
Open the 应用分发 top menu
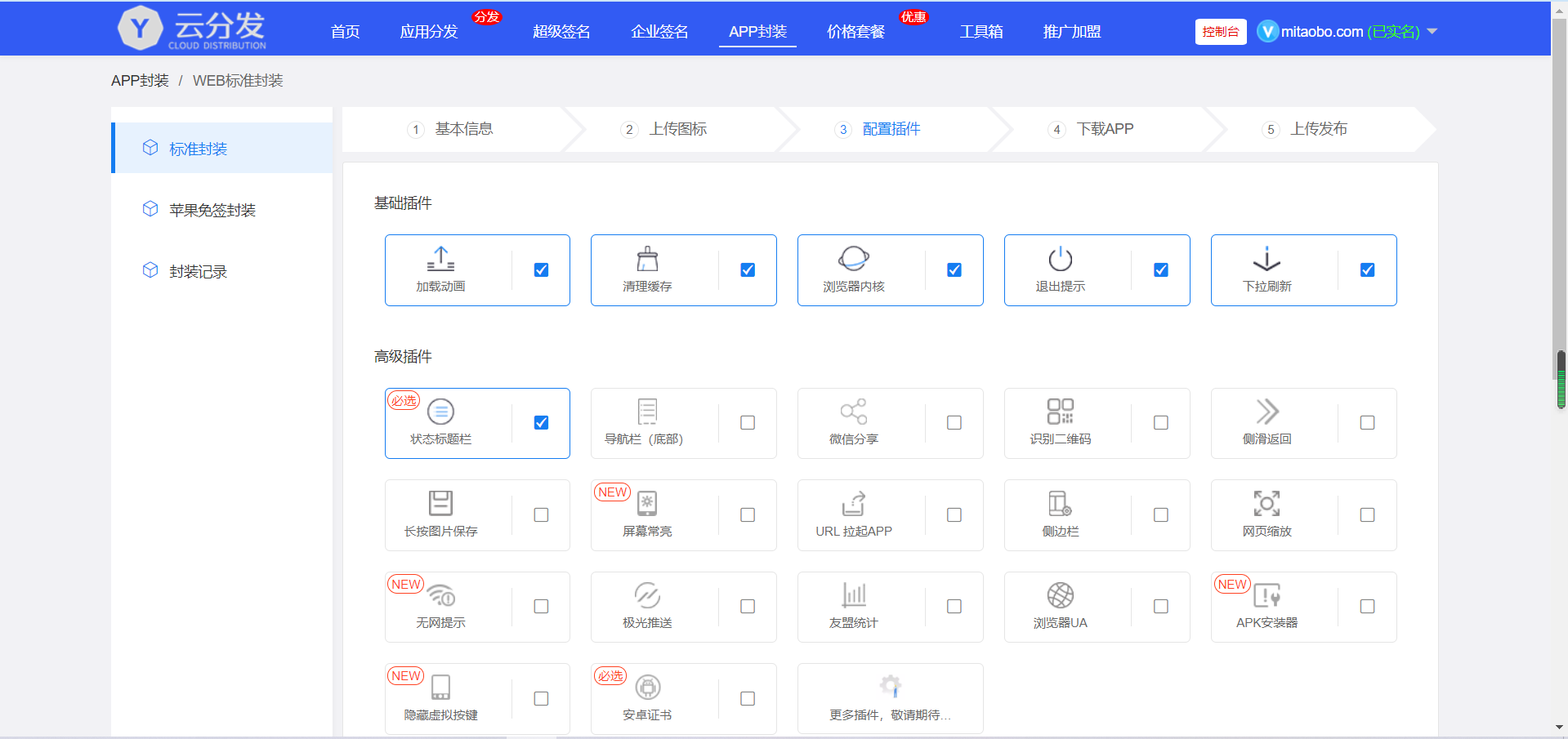[x=428, y=32]
